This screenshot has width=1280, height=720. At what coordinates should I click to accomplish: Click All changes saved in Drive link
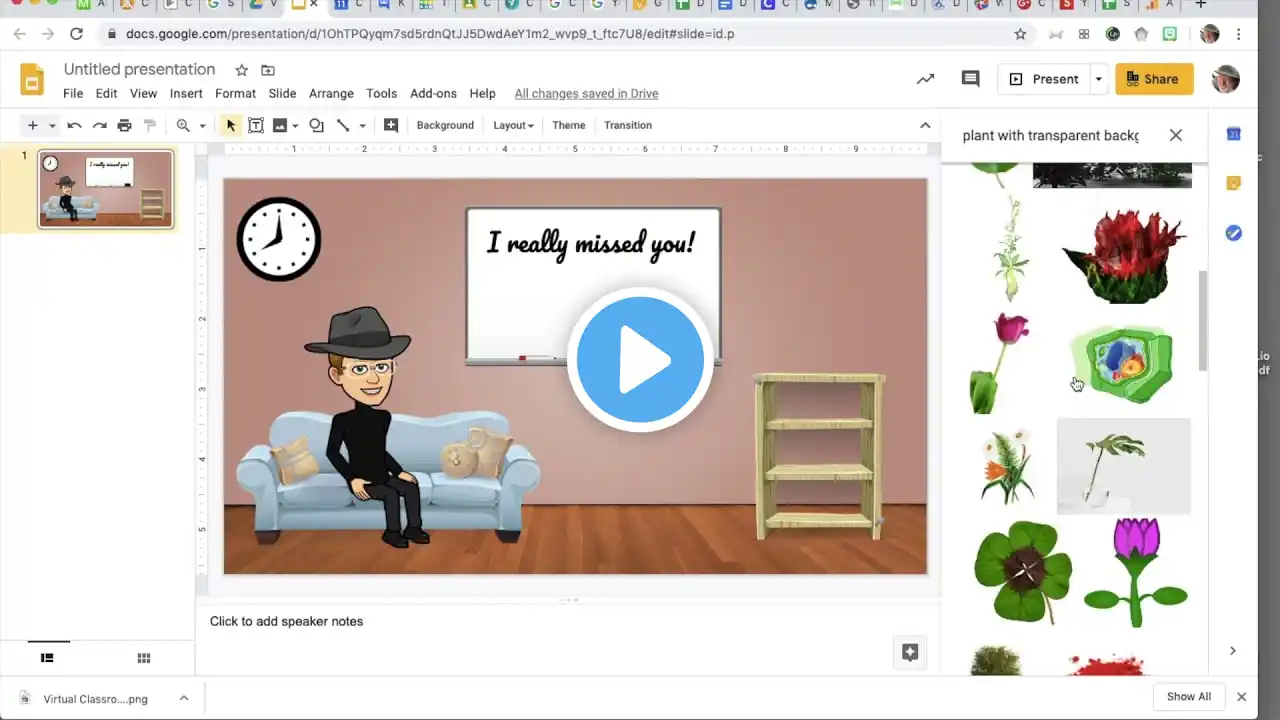[586, 93]
